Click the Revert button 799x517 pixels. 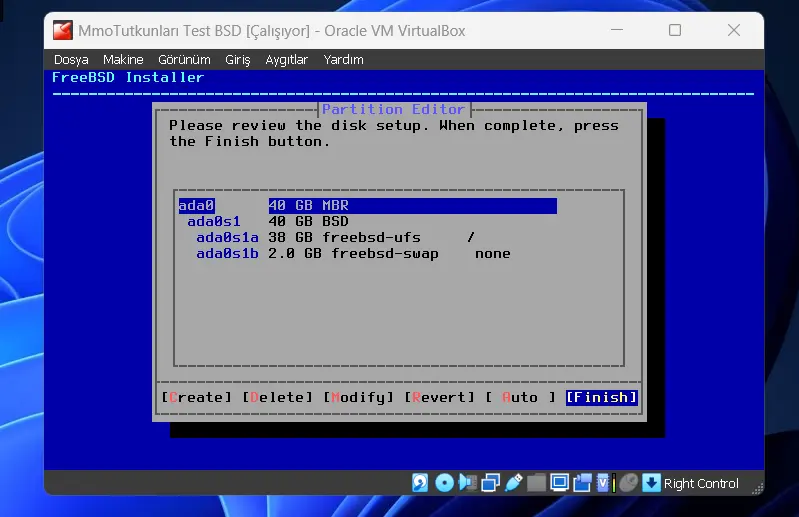coord(440,397)
